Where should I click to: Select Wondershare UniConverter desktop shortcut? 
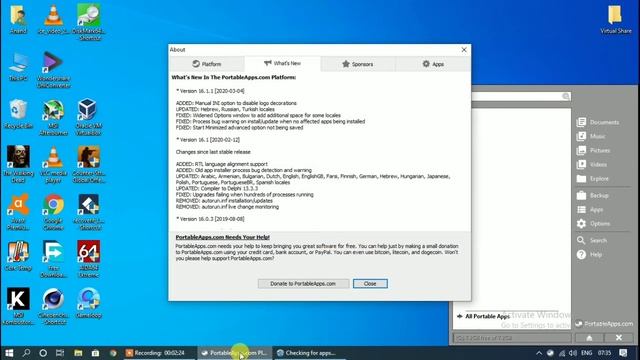pos(53,70)
